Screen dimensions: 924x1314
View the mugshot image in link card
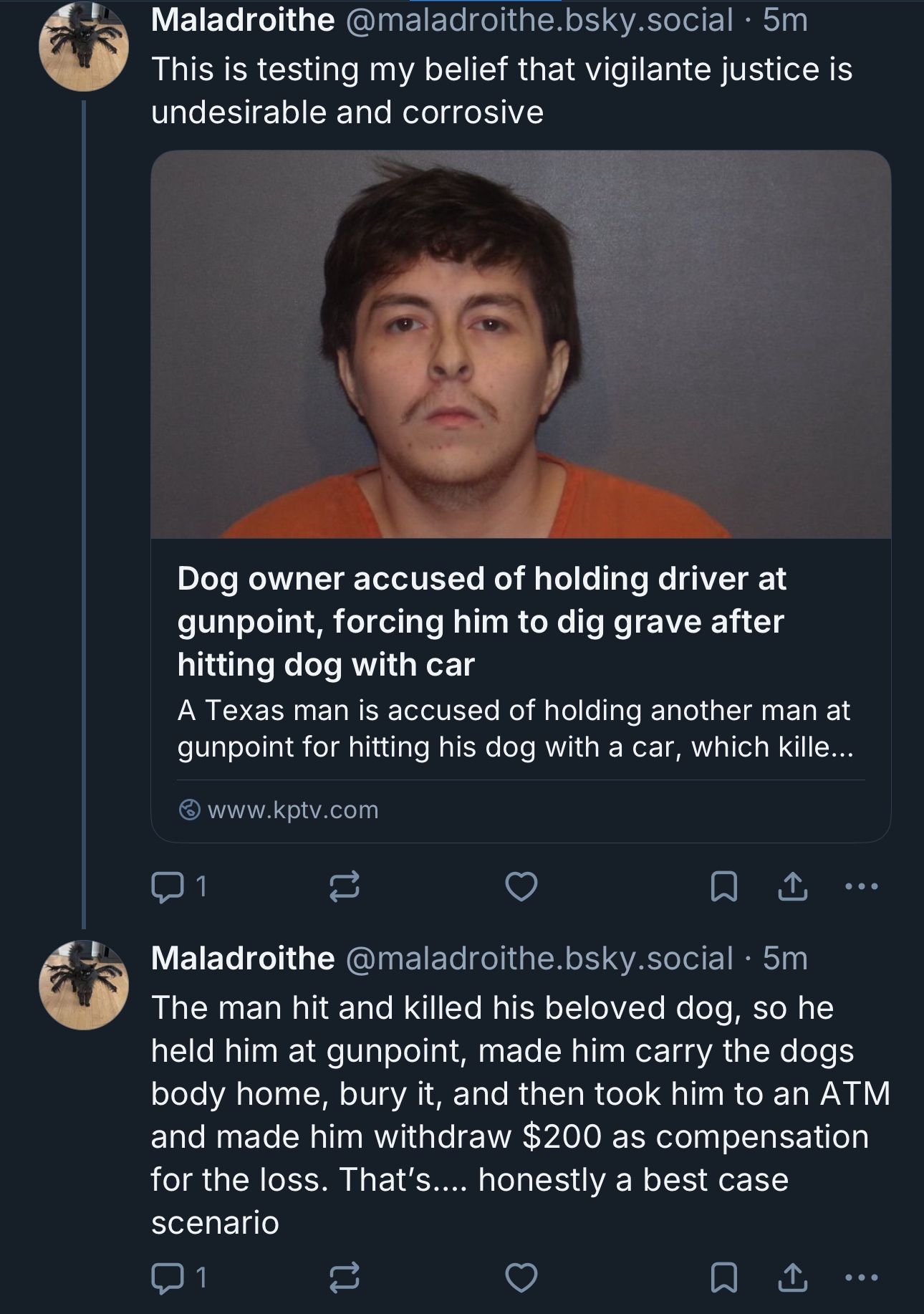click(521, 344)
